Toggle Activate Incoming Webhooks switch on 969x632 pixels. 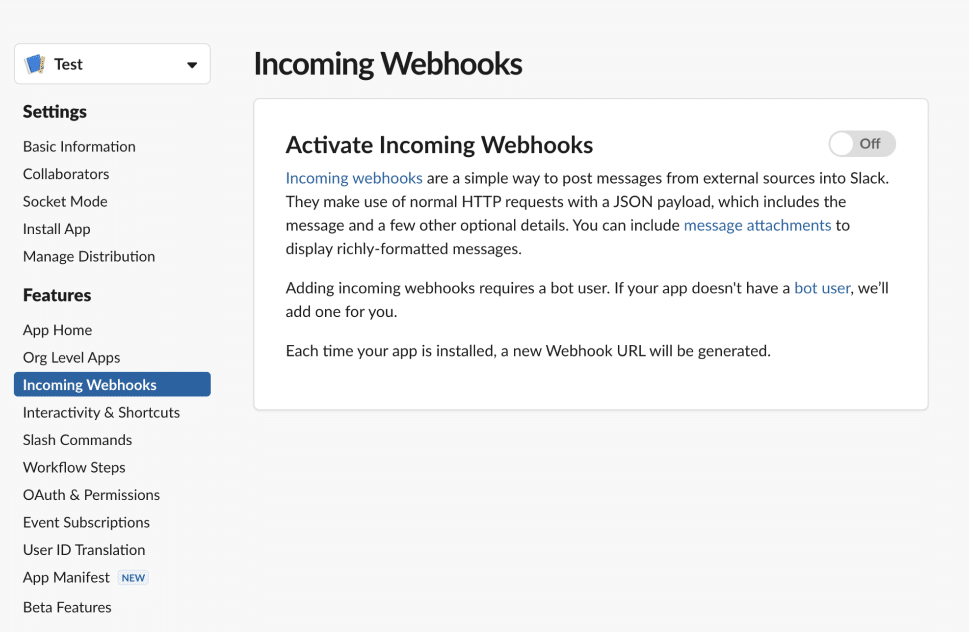tap(861, 144)
